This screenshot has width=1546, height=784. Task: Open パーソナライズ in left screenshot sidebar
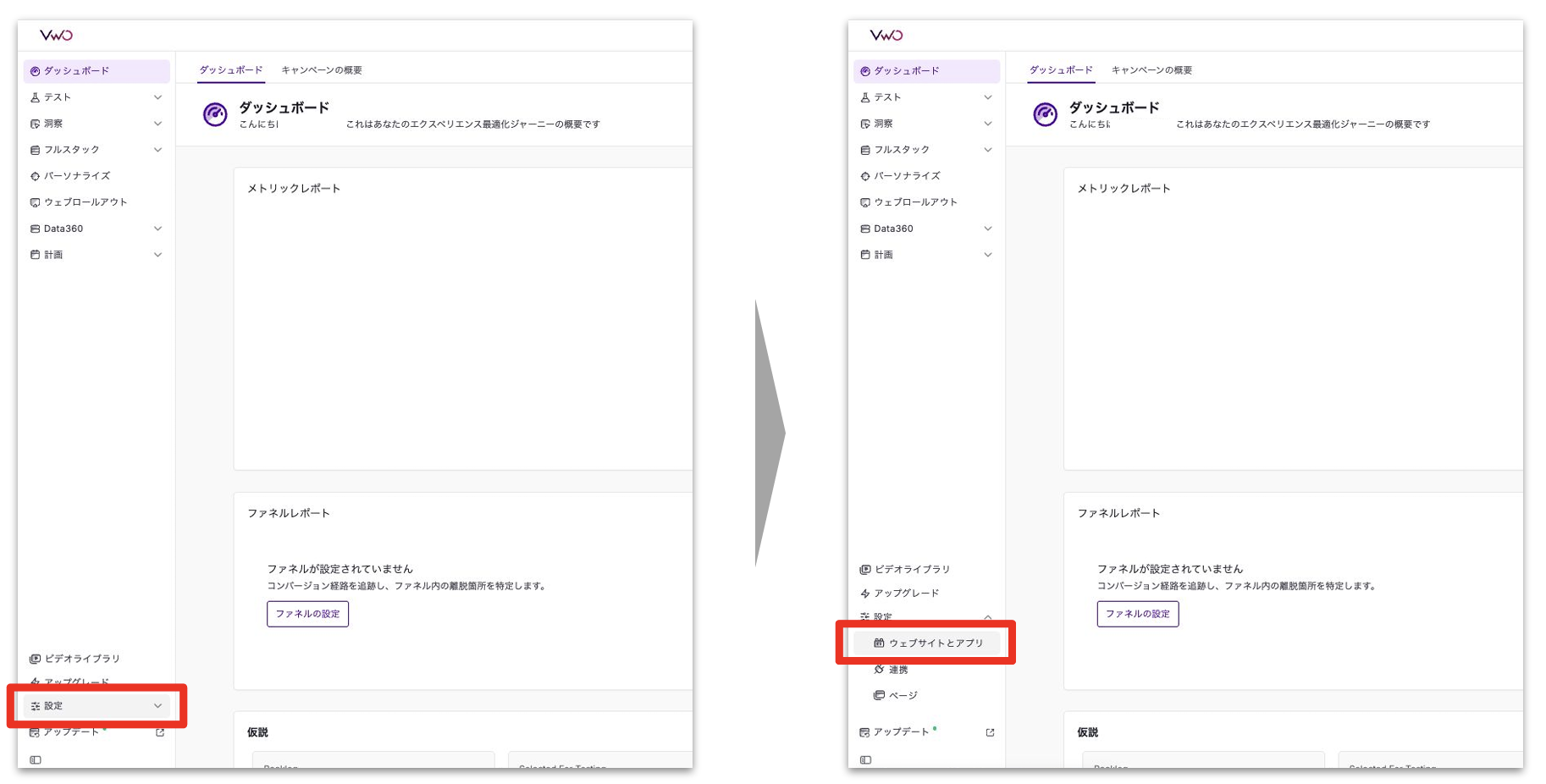(76, 176)
